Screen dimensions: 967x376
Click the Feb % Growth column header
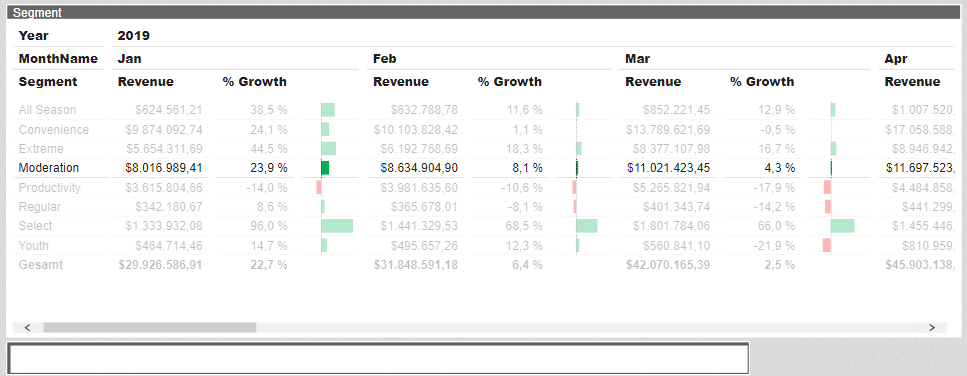(509, 81)
